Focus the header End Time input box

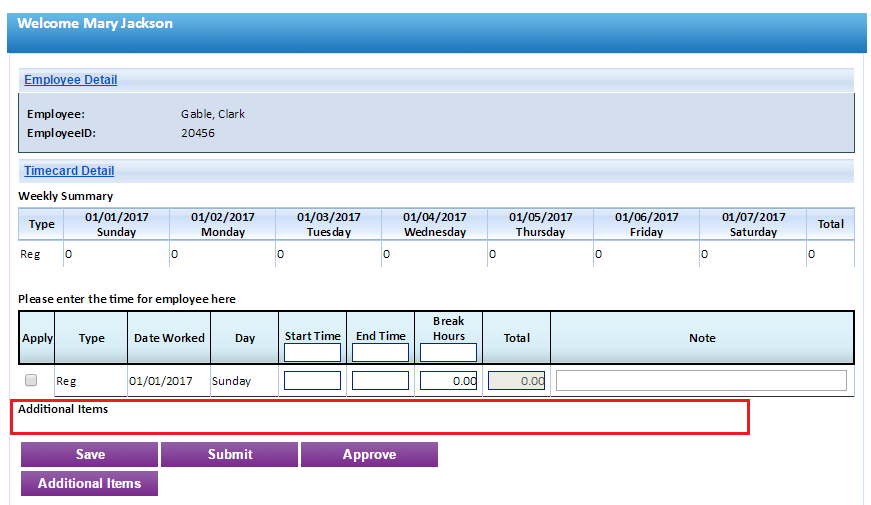pos(381,353)
